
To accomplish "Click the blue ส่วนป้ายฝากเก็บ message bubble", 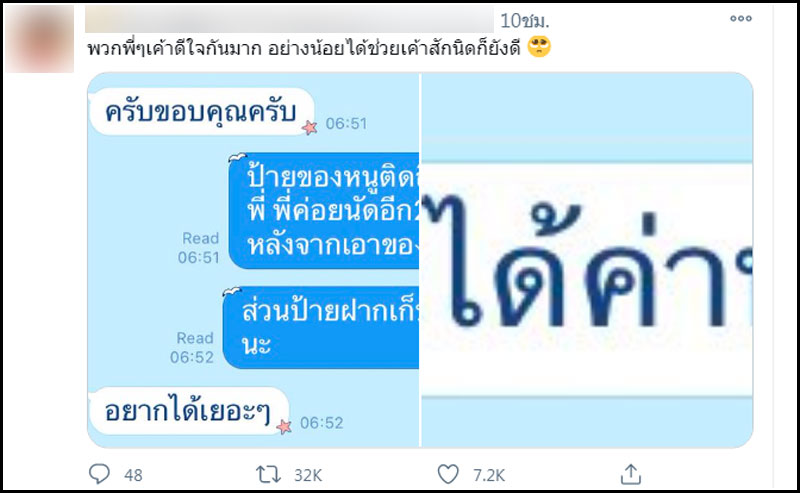I will (321, 327).
